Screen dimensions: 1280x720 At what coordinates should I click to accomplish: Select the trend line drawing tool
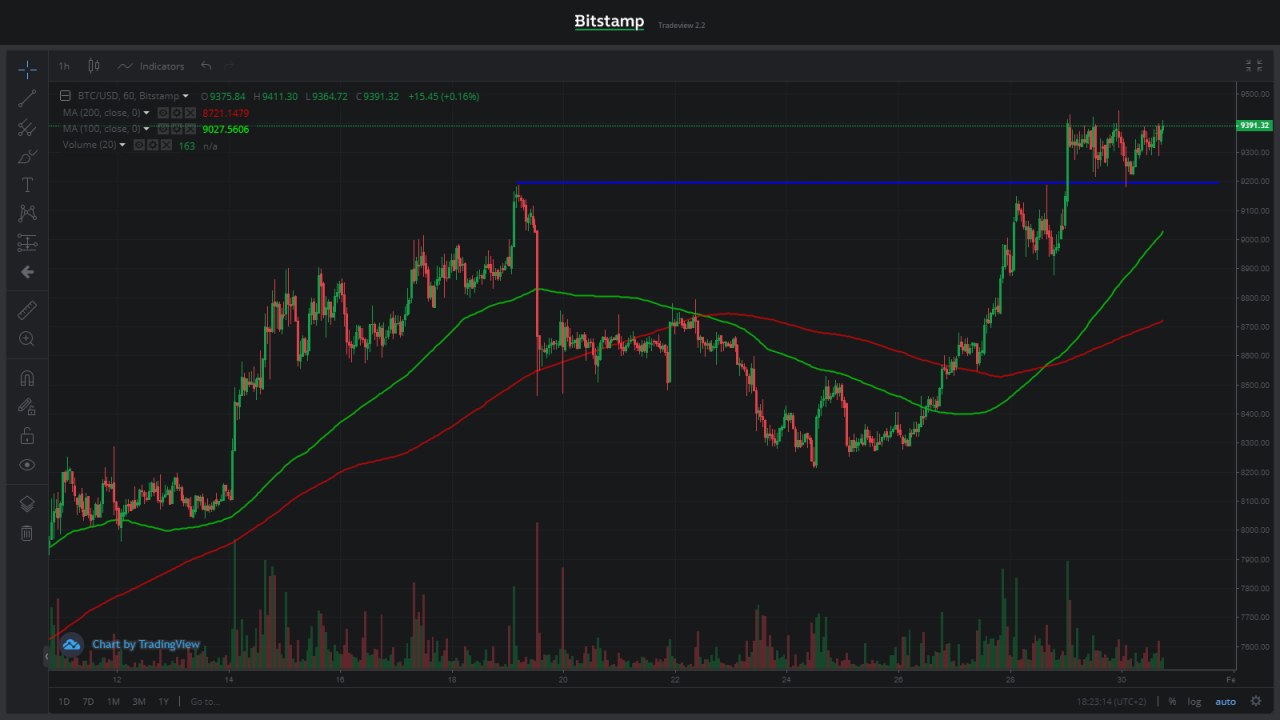(x=27, y=98)
